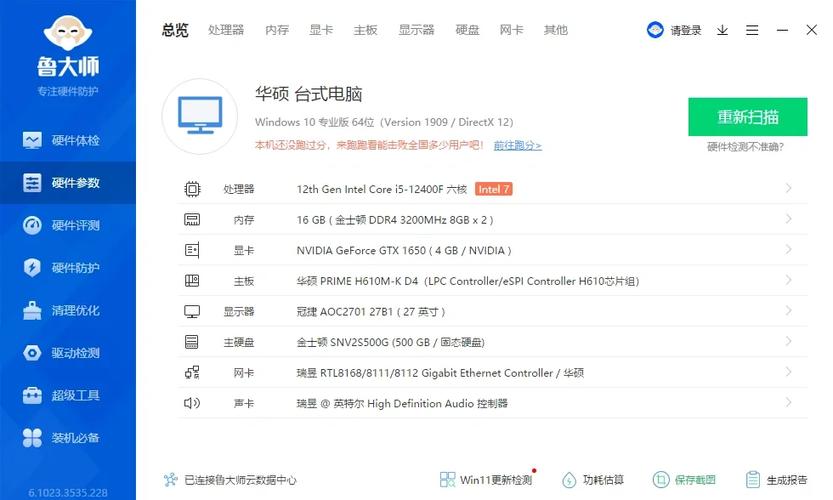The image size is (833, 500).
Task: Expand the 主硬盘 row chevron
Action: tap(788, 341)
